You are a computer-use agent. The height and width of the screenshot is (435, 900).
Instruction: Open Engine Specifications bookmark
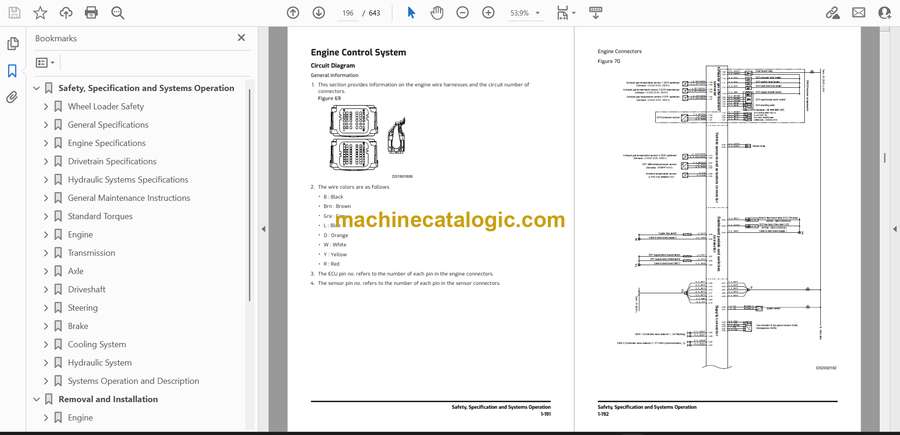[107, 143]
